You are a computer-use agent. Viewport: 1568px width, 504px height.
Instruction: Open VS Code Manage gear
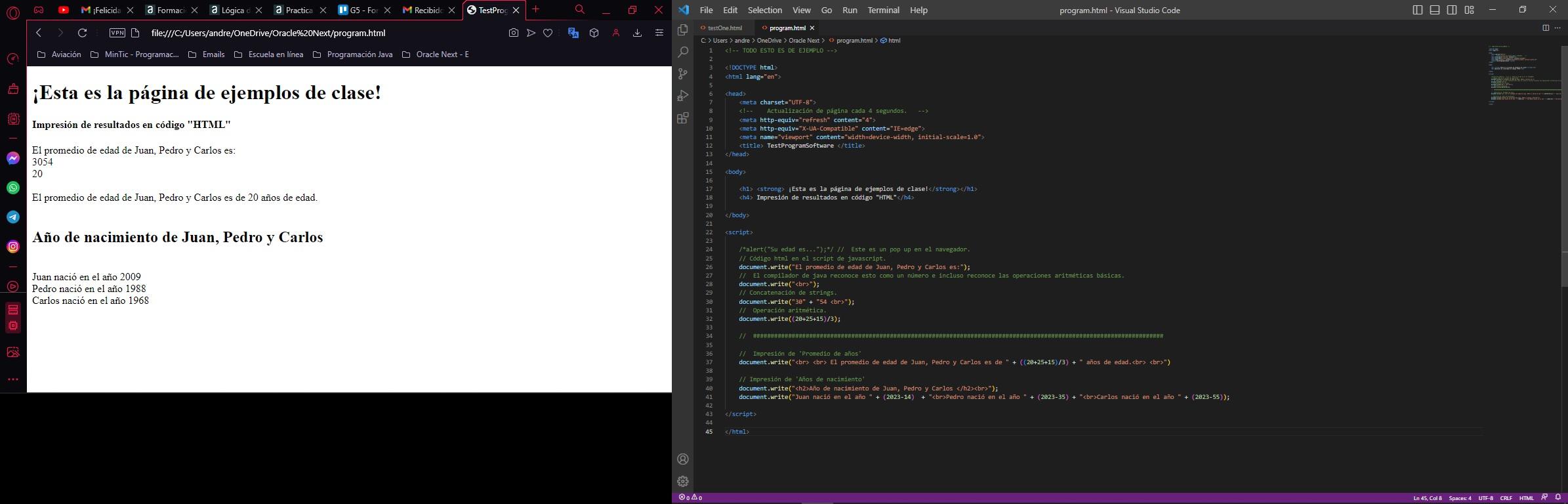[x=683, y=481]
